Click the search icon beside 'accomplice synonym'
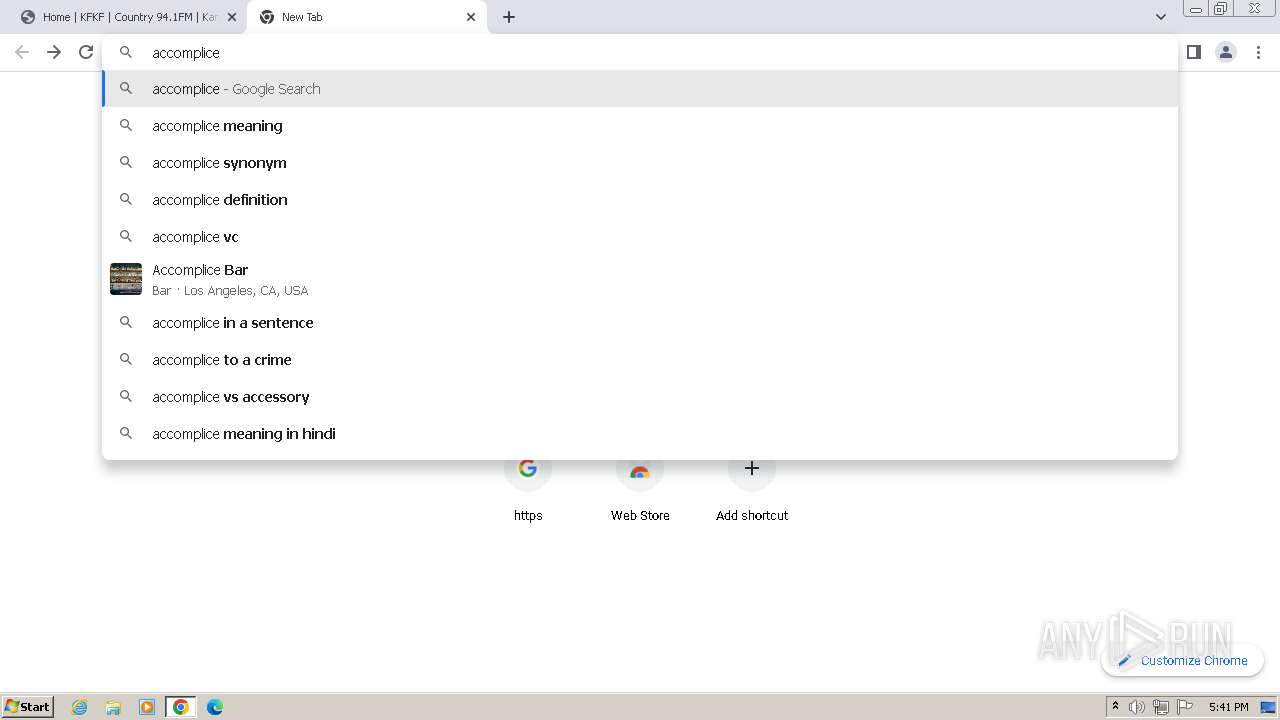The height and width of the screenshot is (720, 1280). (x=126, y=162)
